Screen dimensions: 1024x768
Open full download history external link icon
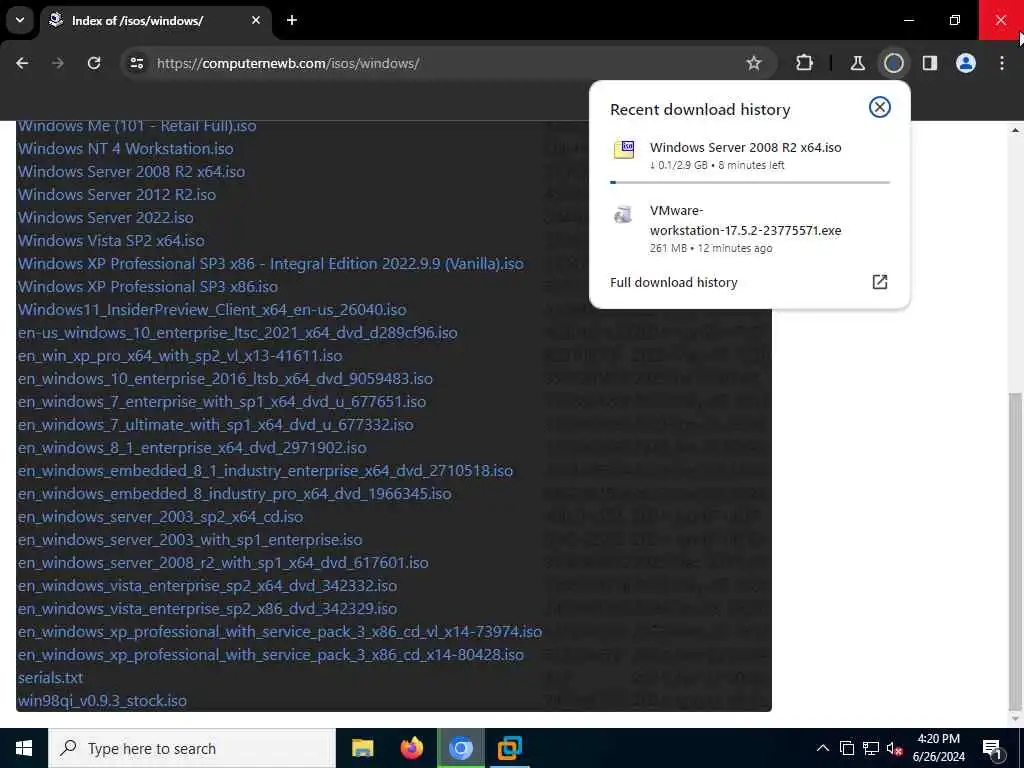tap(880, 282)
